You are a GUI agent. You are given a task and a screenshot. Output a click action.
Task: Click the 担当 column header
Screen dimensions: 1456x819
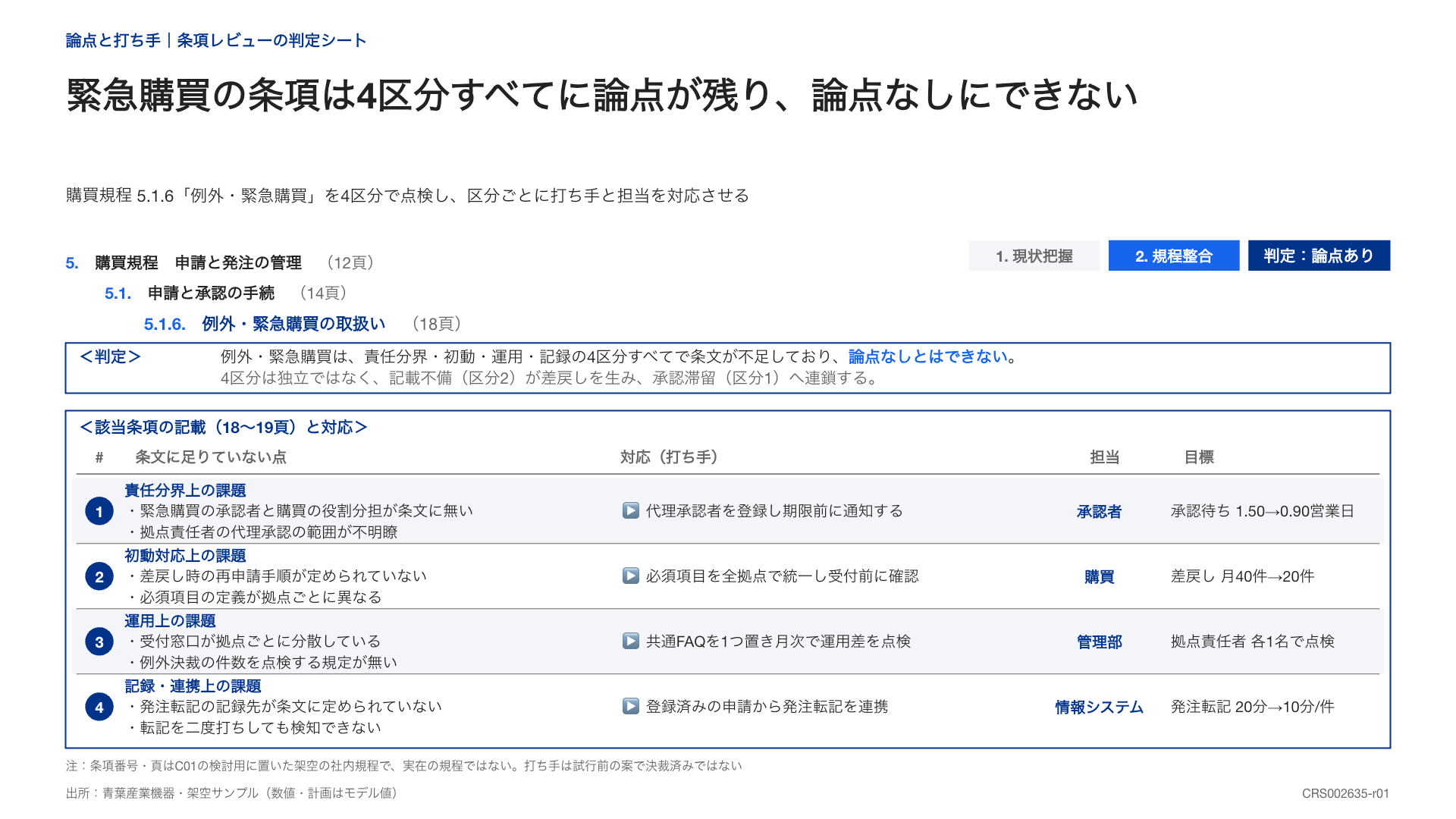(x=1104, y=457)
